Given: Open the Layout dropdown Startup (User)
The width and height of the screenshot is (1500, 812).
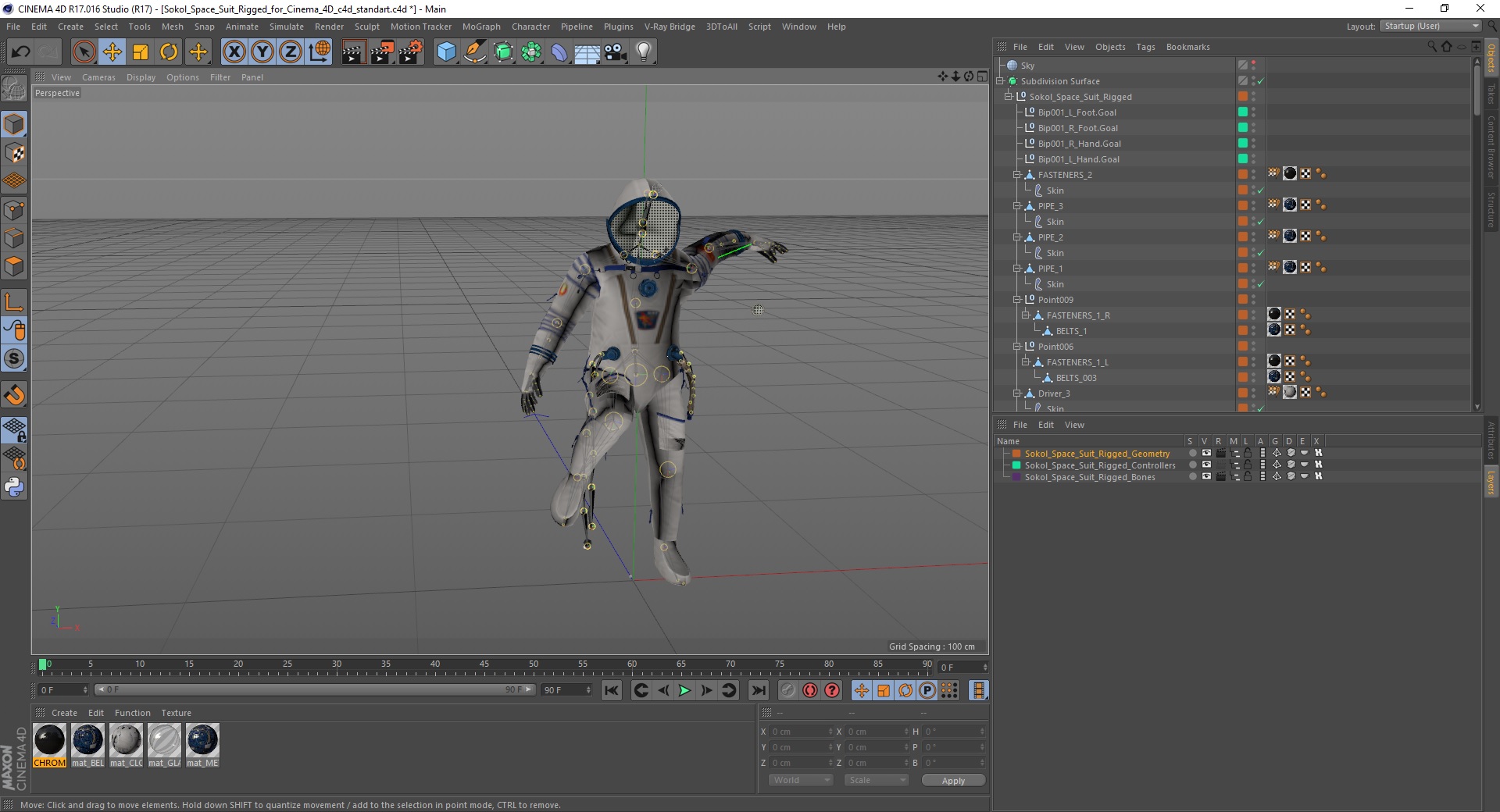Looking at the screenshot, I should click(x=1431, y=26).
